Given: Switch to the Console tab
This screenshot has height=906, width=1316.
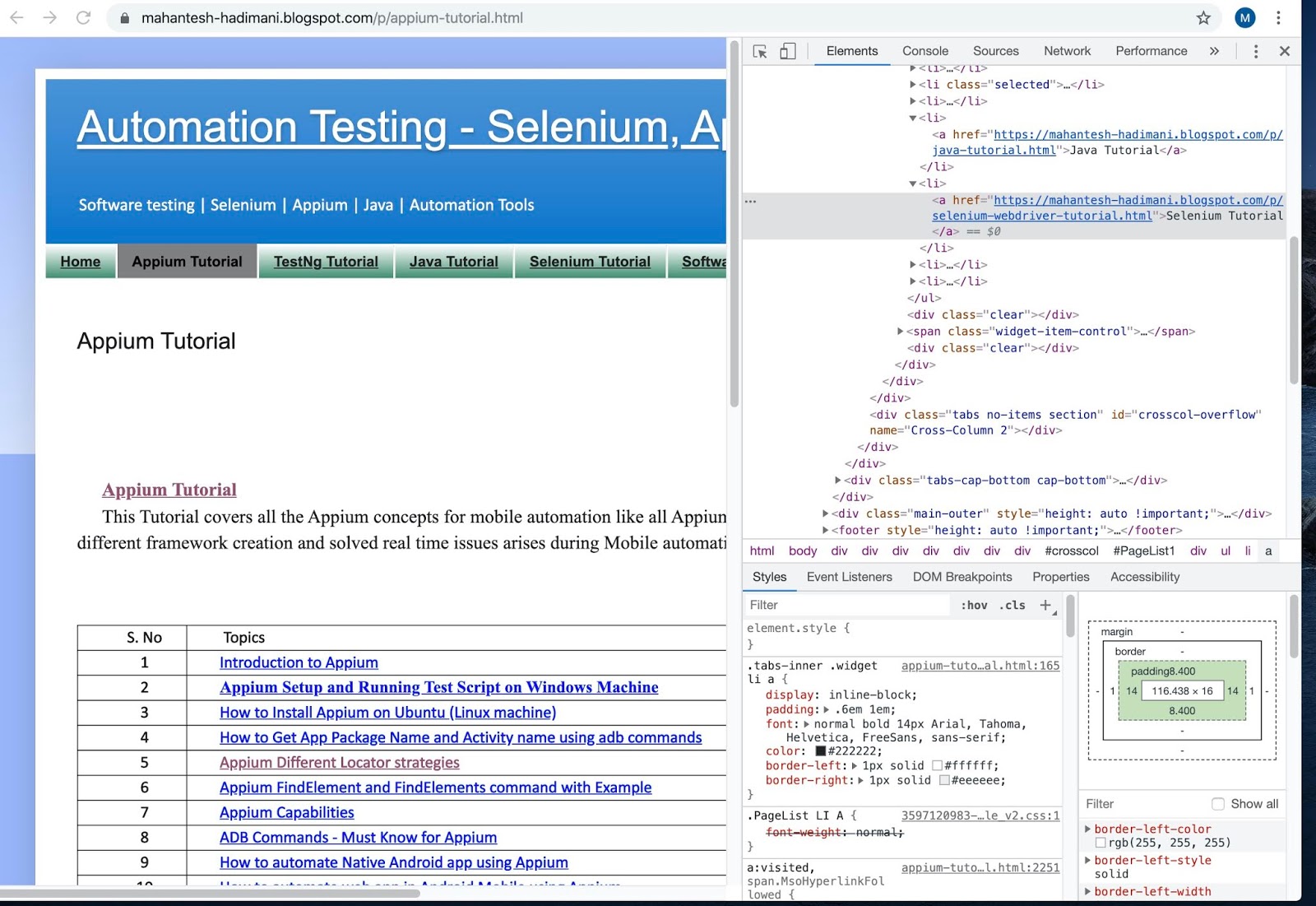Looking at the screenshot, I should coord(924,51).
